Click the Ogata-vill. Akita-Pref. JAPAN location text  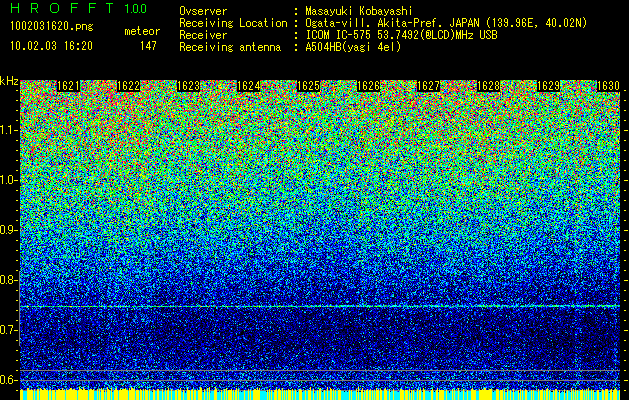(x=446, y=23)
